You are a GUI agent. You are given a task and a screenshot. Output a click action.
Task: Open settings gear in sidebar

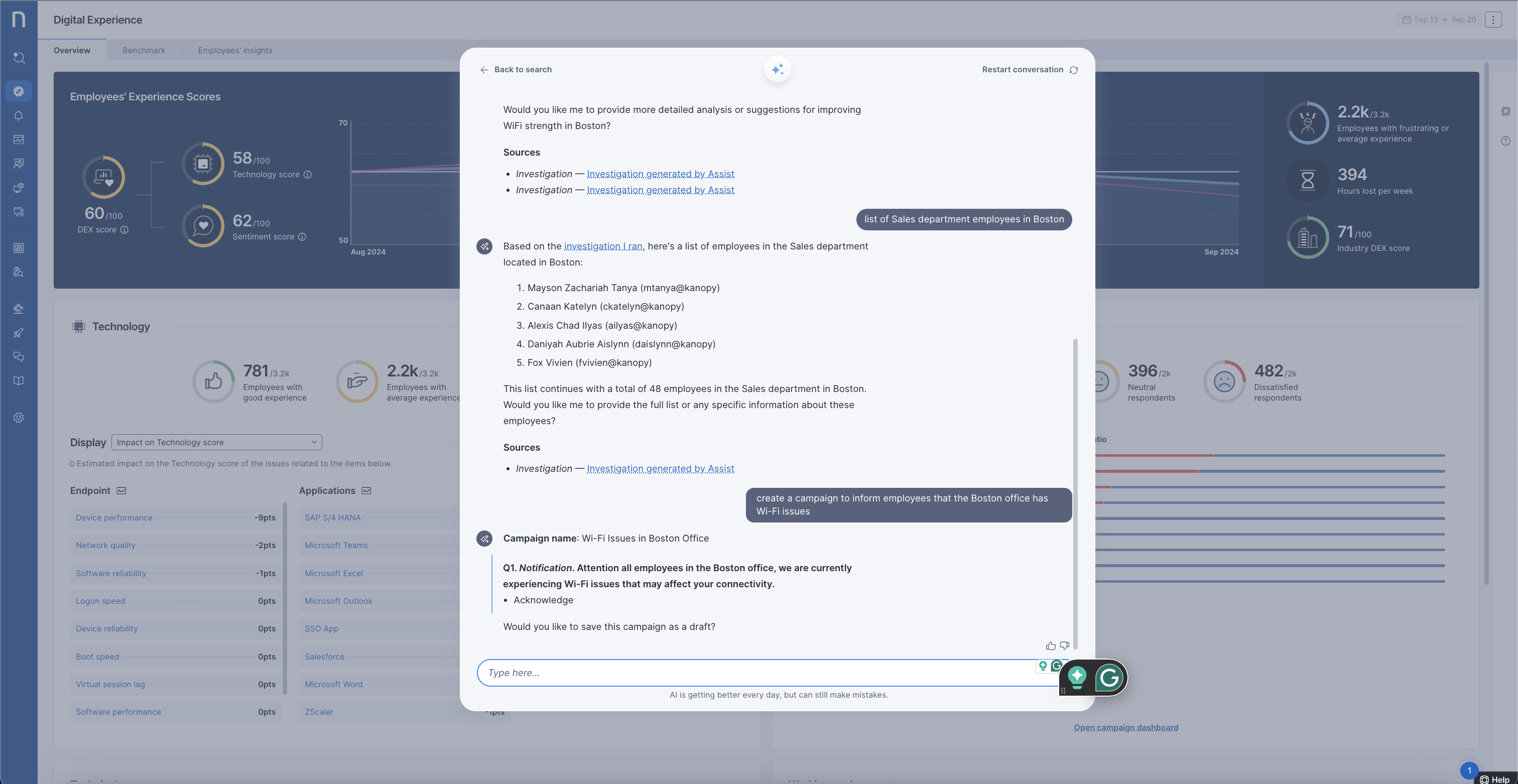[19, 418]
